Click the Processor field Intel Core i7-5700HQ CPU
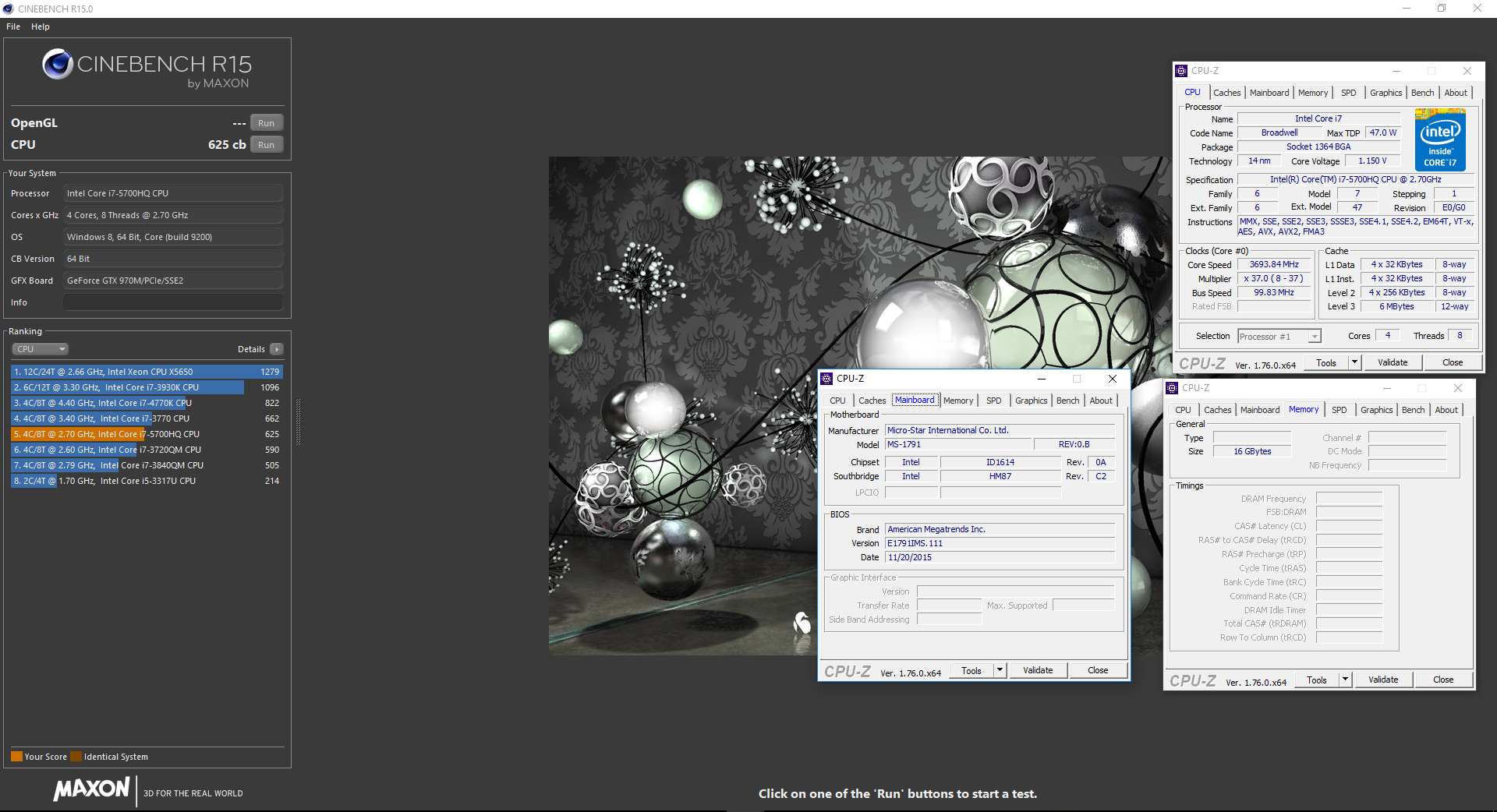1497x812 pixels. [x=173, y=193]
